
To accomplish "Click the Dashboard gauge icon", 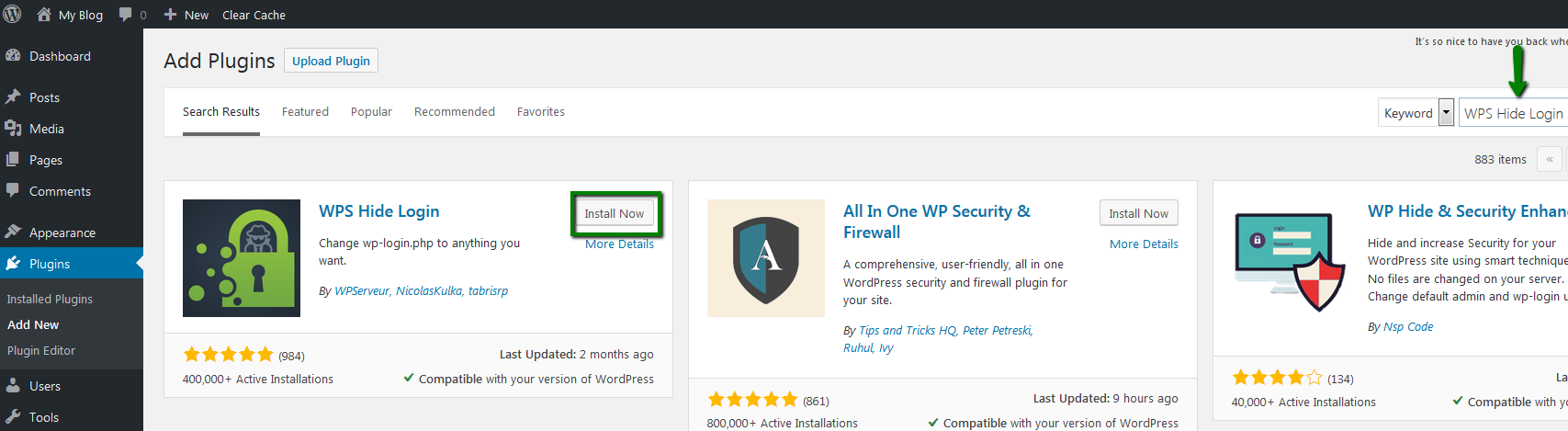I will tap(13, 55).
